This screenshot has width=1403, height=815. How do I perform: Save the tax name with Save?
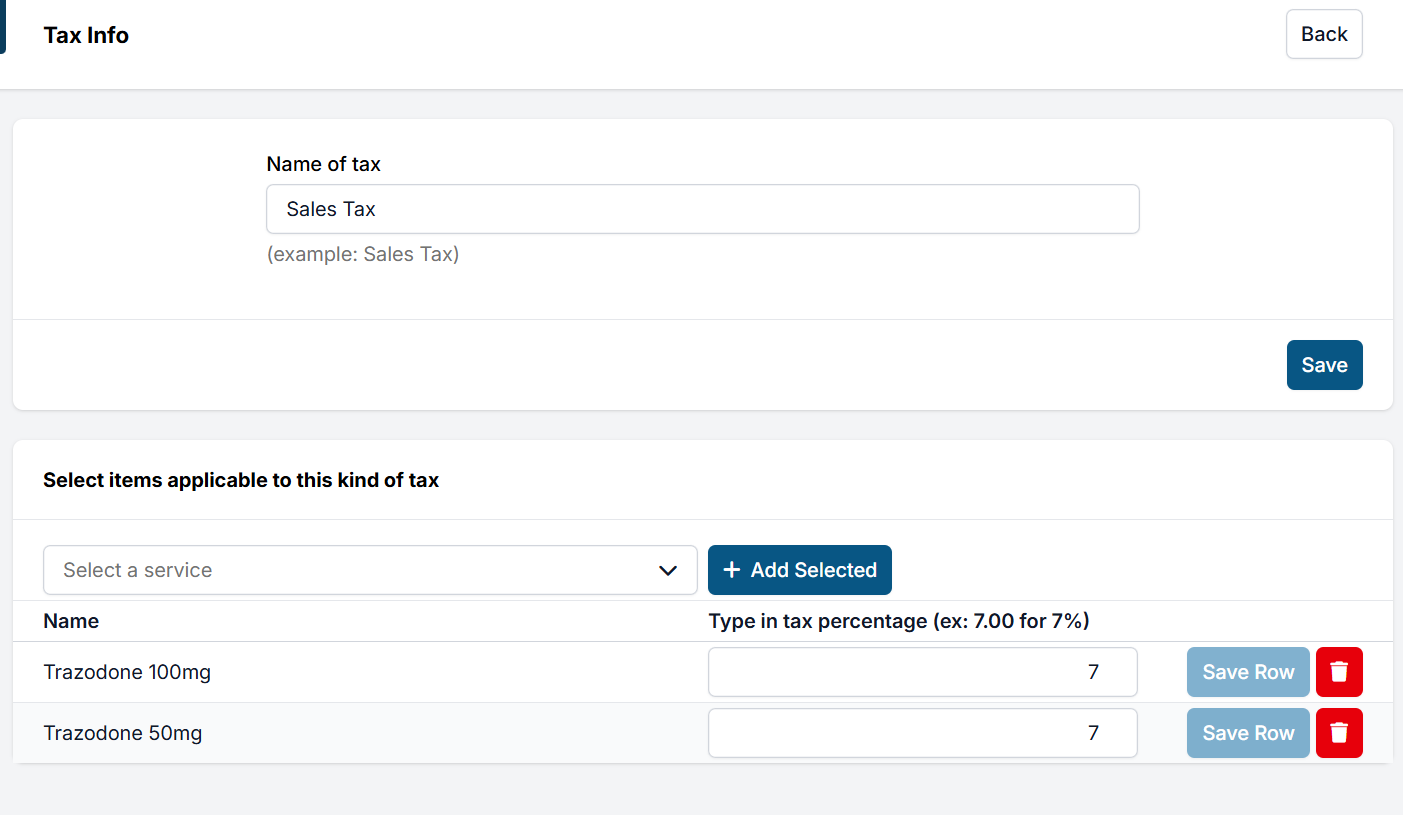point(1324,365)
